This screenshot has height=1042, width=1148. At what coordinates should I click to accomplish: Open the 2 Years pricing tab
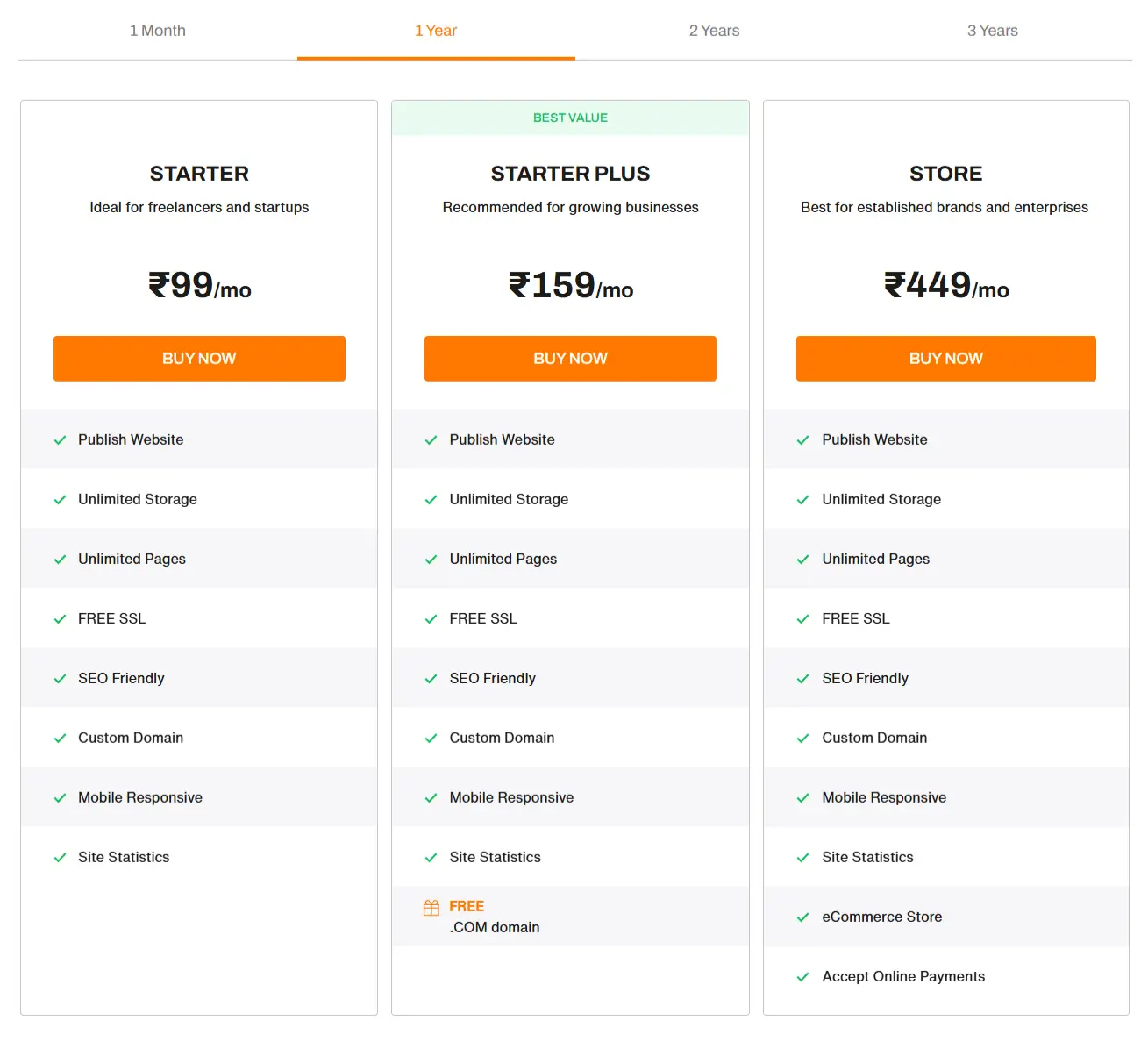715,30
